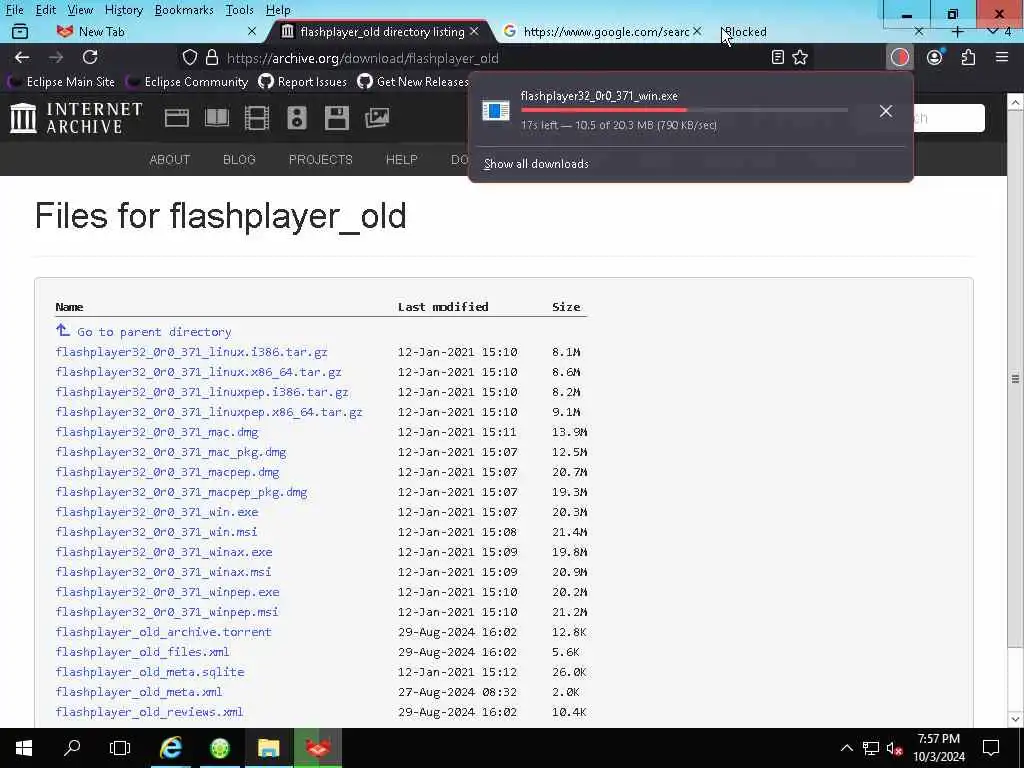Close the New Tab tab

point(252,31)
